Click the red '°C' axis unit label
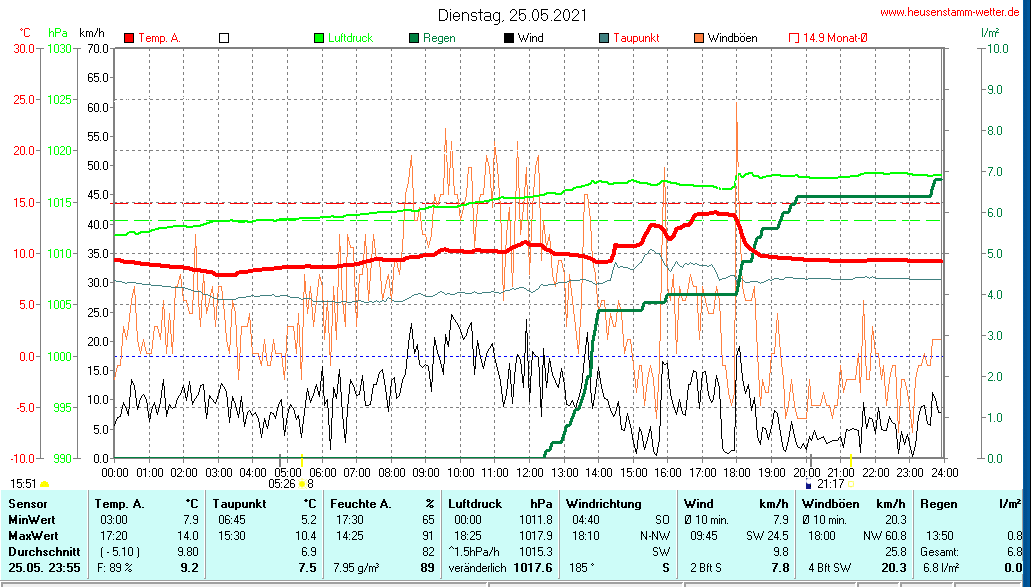Image resolution: width=1034 pixels, height=587 pixels. (x=24, y=33)
